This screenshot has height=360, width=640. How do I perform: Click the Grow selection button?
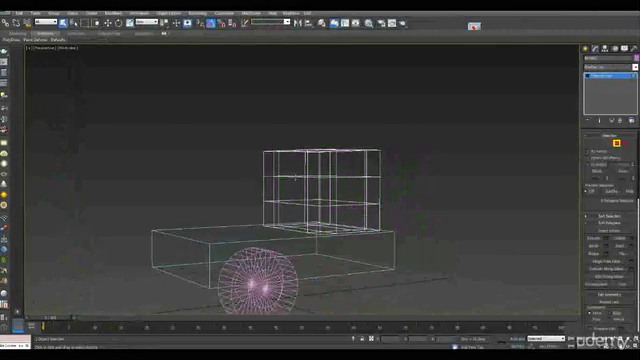point(623,171)
